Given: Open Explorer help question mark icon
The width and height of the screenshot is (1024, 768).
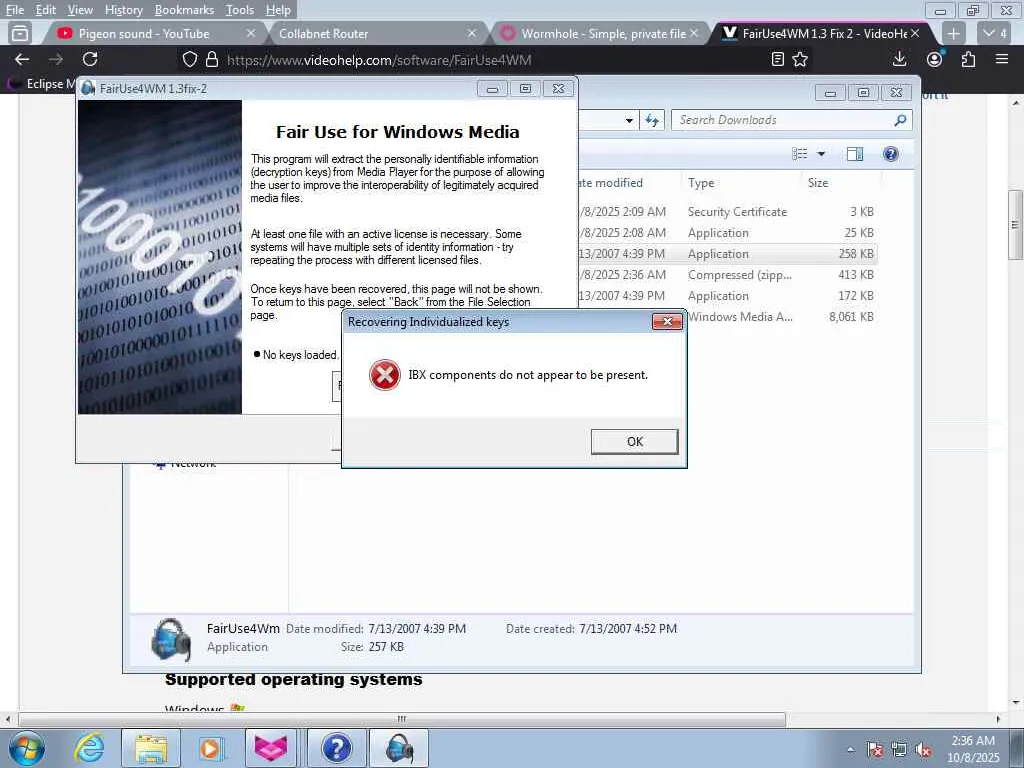Looking at the screenshot, I should tap(891, 153).
